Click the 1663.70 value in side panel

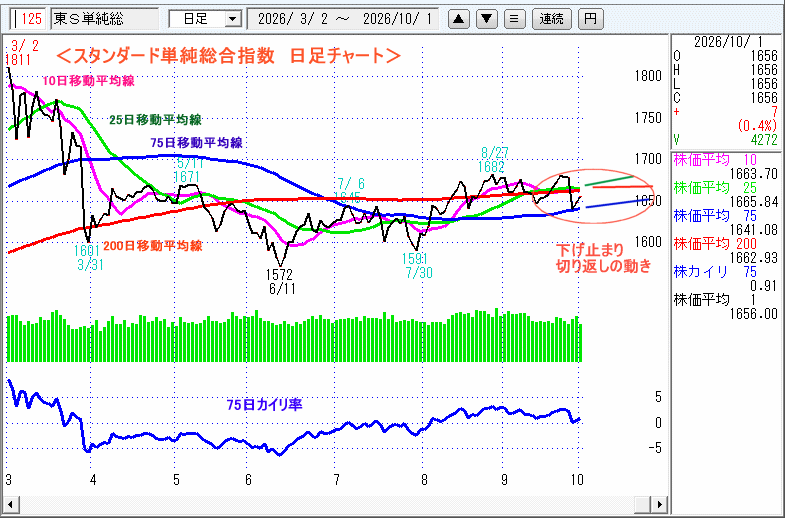(x=753, y=174)
